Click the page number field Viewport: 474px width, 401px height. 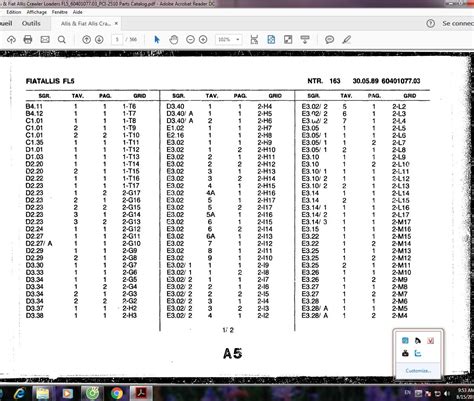pos(117,40)
